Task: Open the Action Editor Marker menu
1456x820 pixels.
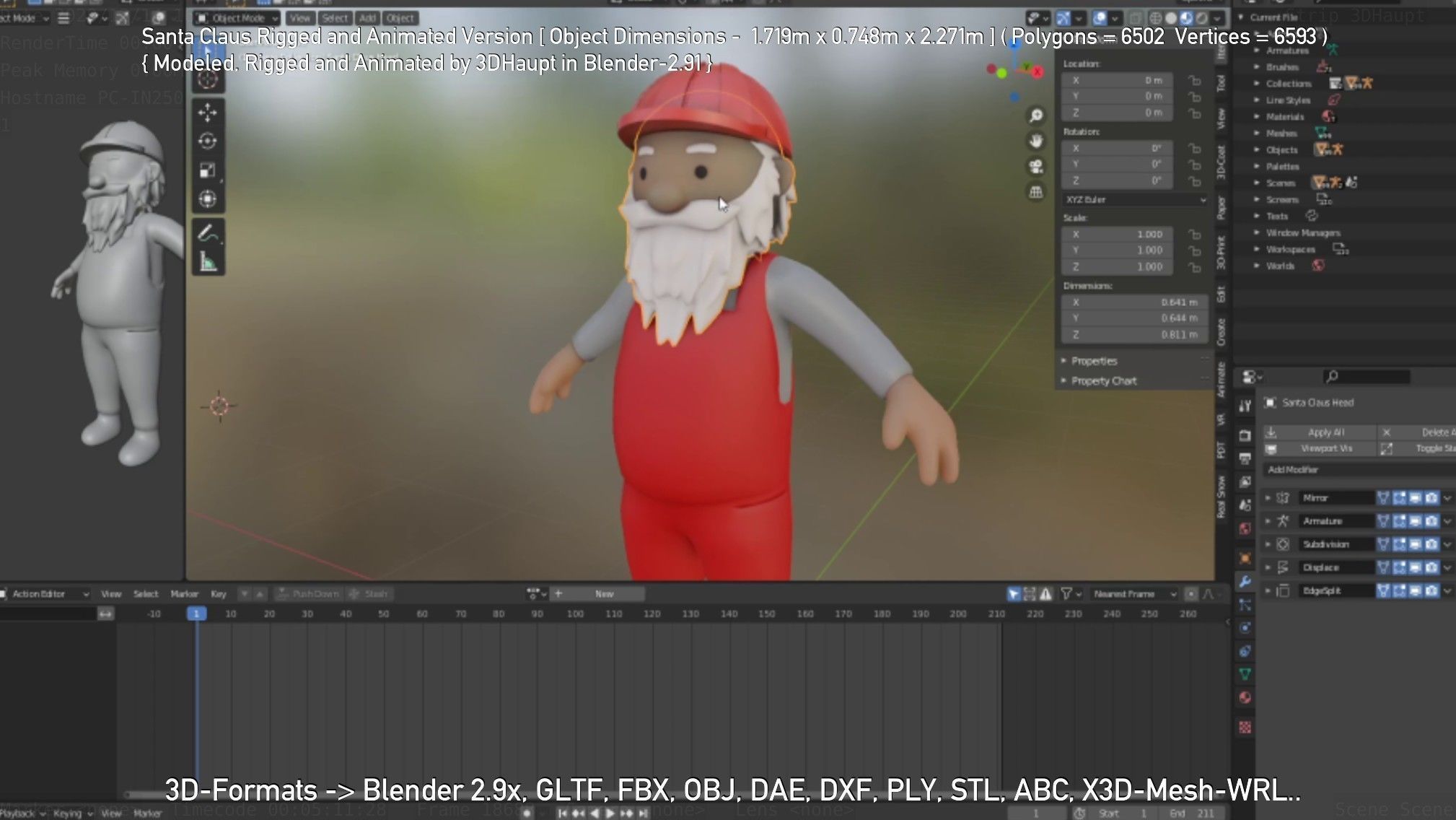Action: (184, 594)
